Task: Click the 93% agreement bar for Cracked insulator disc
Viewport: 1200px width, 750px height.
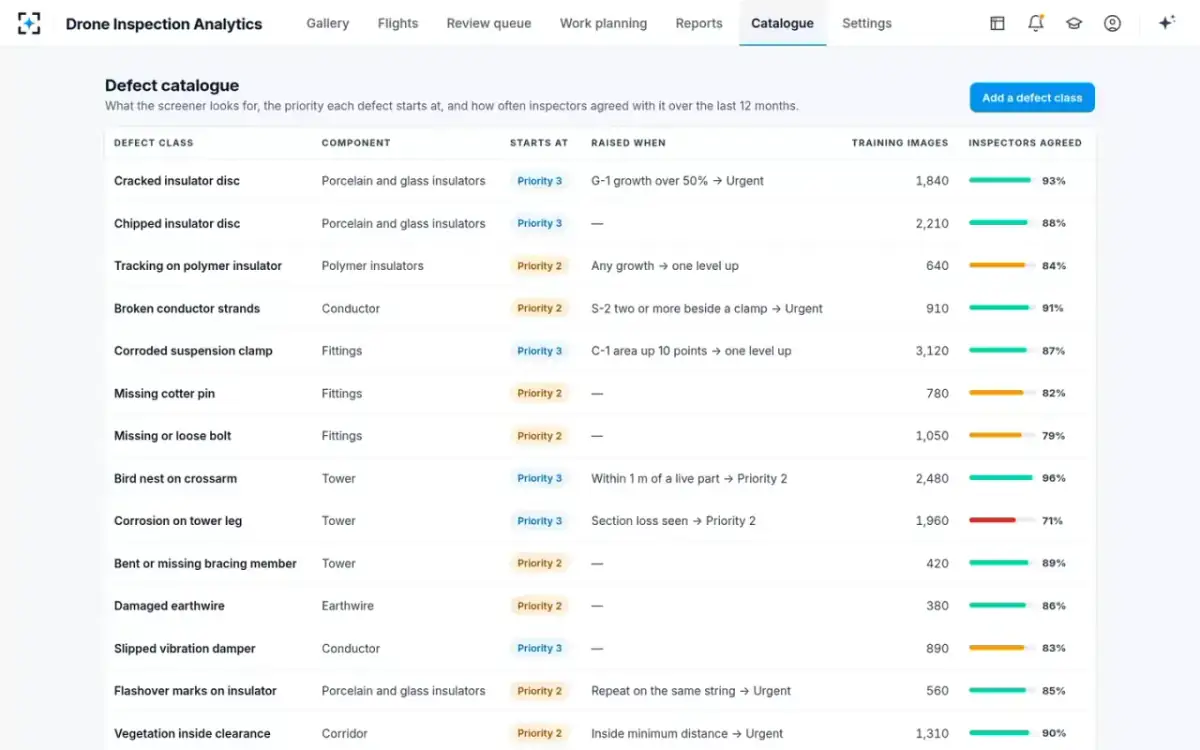Action: (x=1001, y=181)
